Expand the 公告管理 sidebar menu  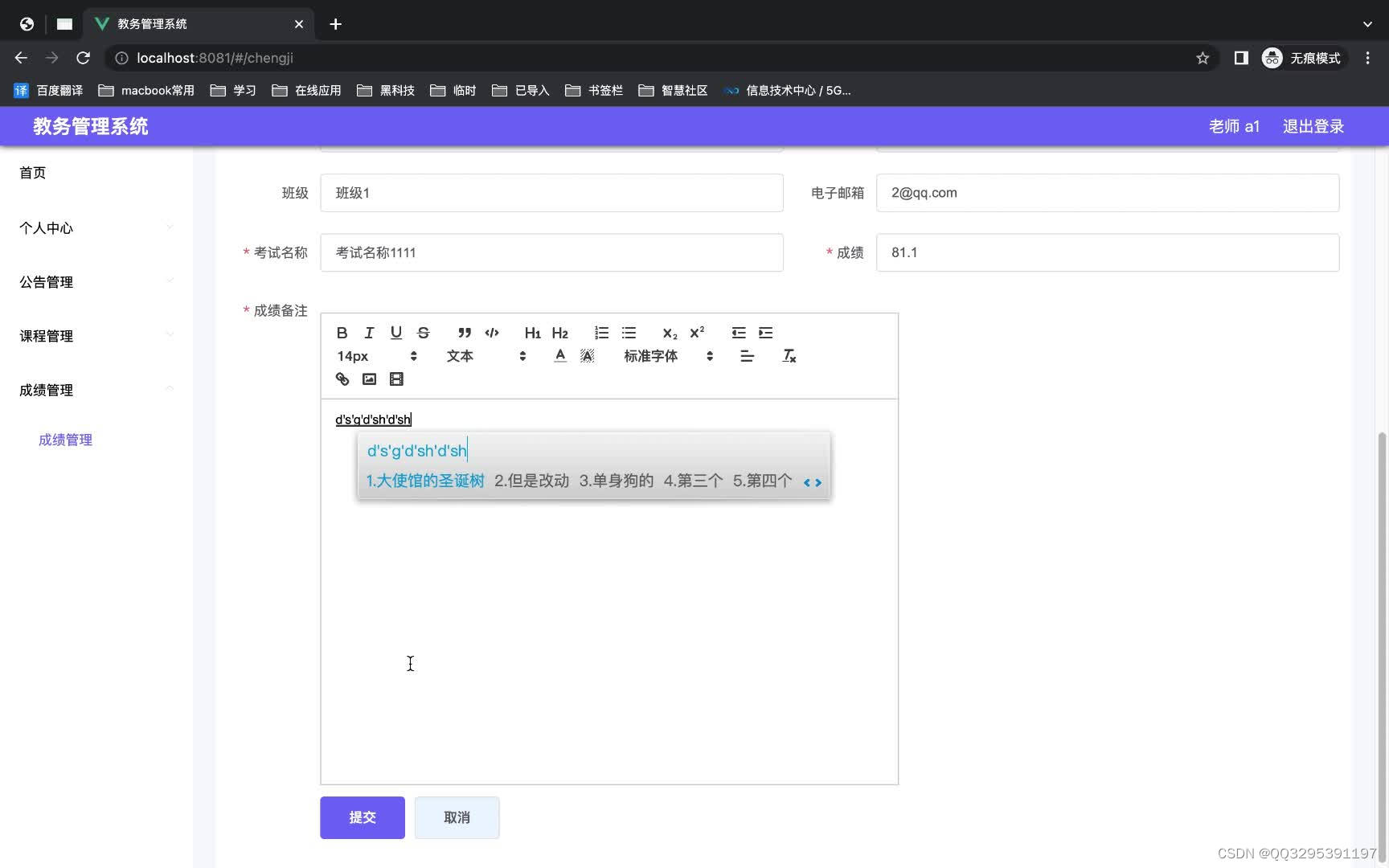pyautogui.click(x=96, y=282)
